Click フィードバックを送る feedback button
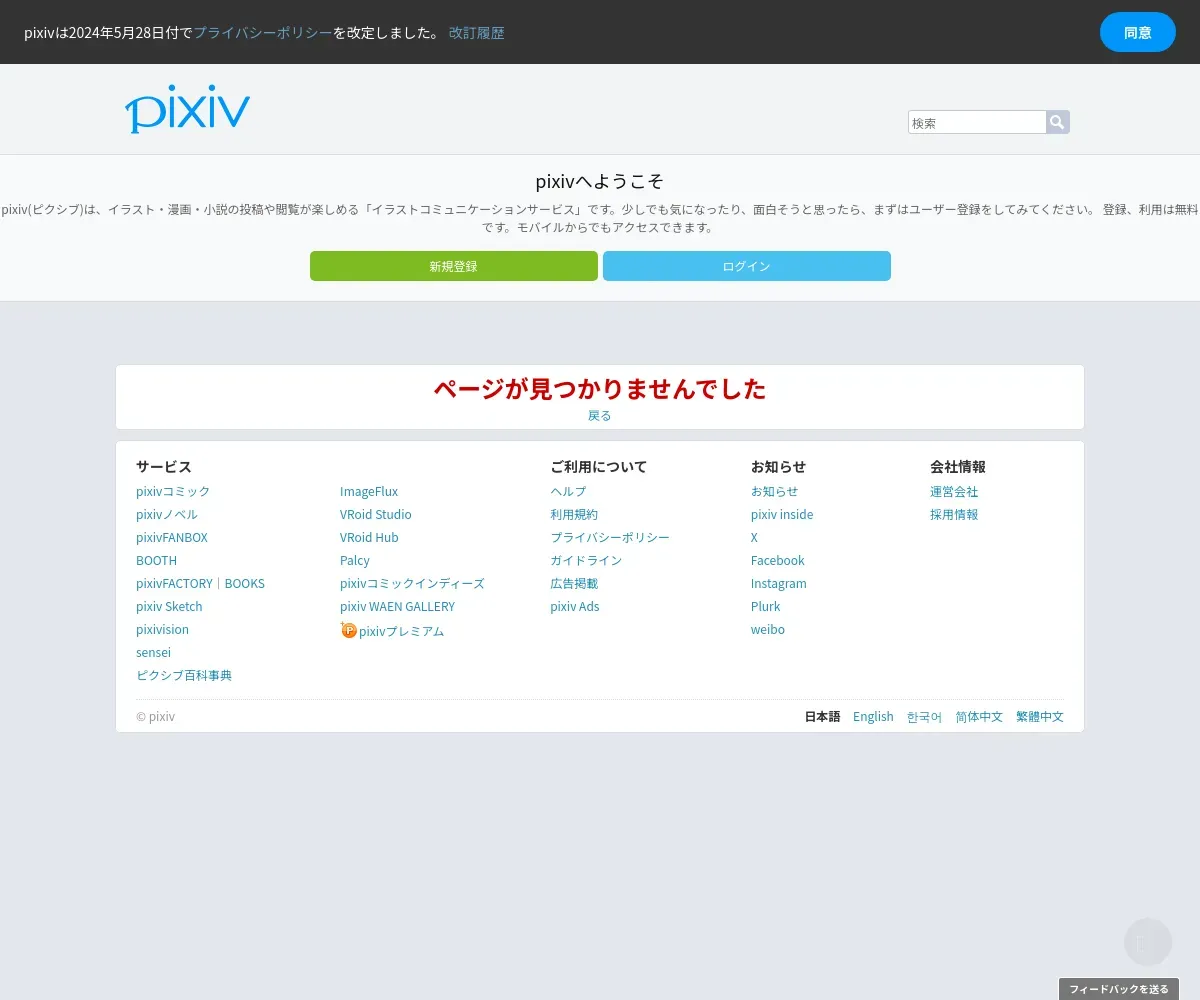Screen dimensions: 1200x1000 [x=1119, y=989]
